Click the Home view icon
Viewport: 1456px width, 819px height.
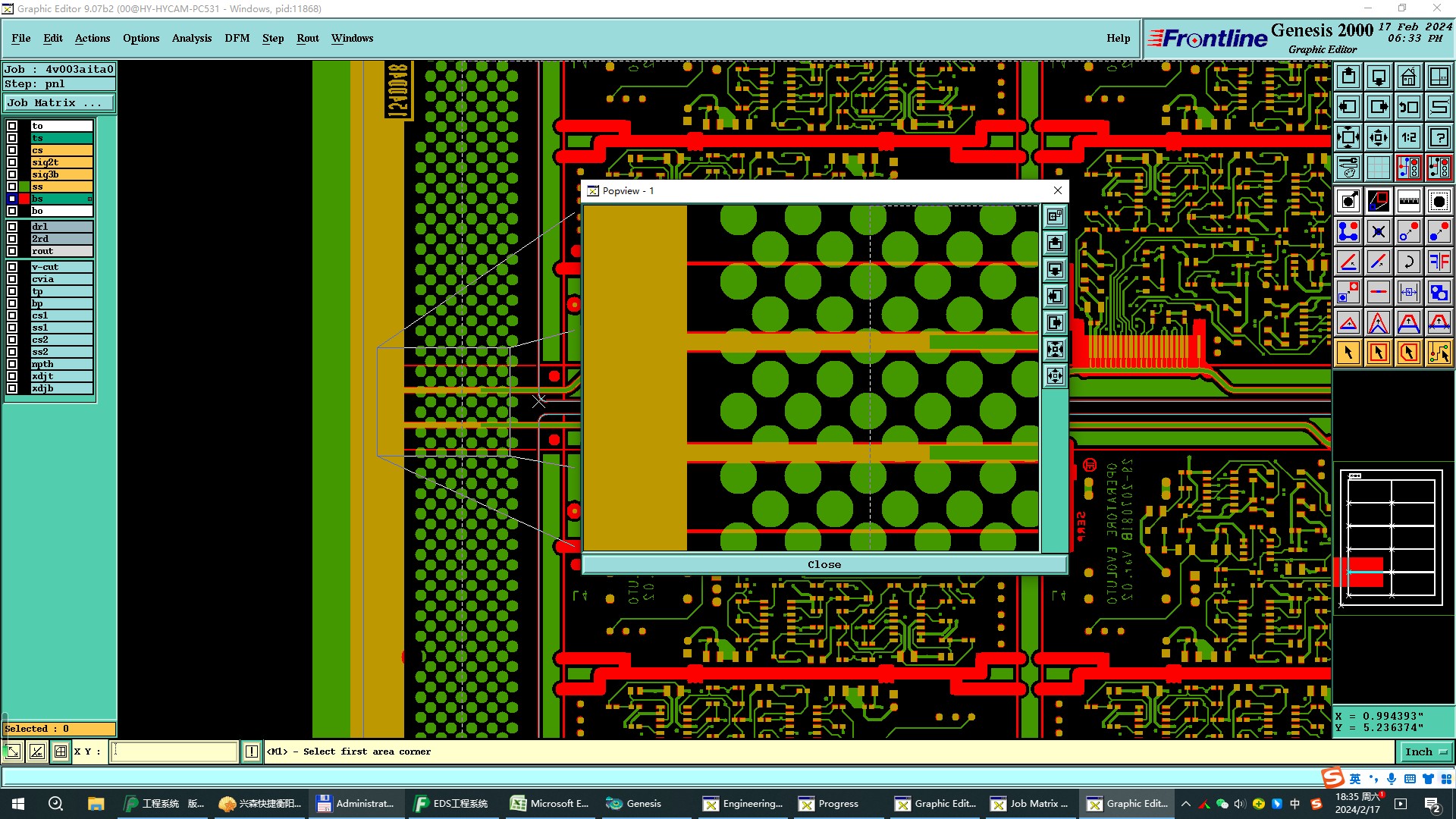pyautogui.click(x=1408, y=77)
